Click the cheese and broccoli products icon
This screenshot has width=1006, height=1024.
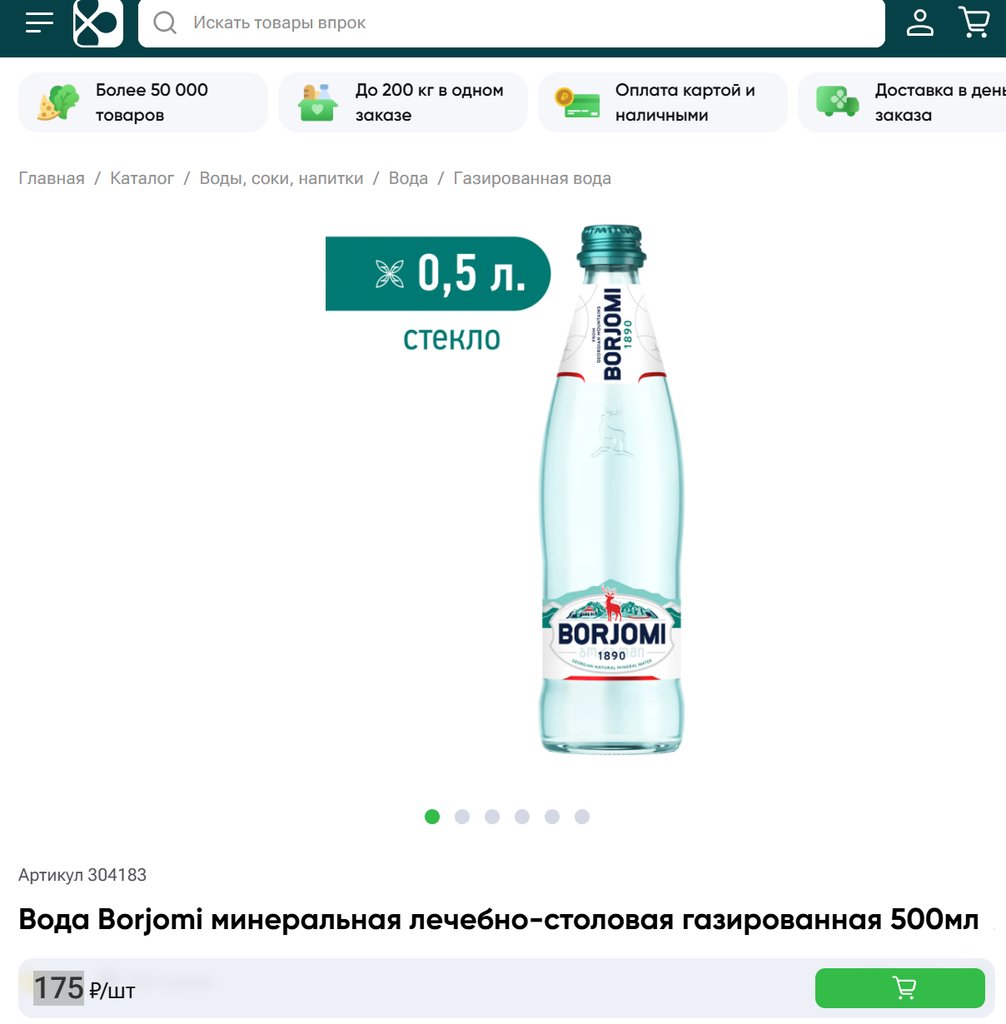58,103
